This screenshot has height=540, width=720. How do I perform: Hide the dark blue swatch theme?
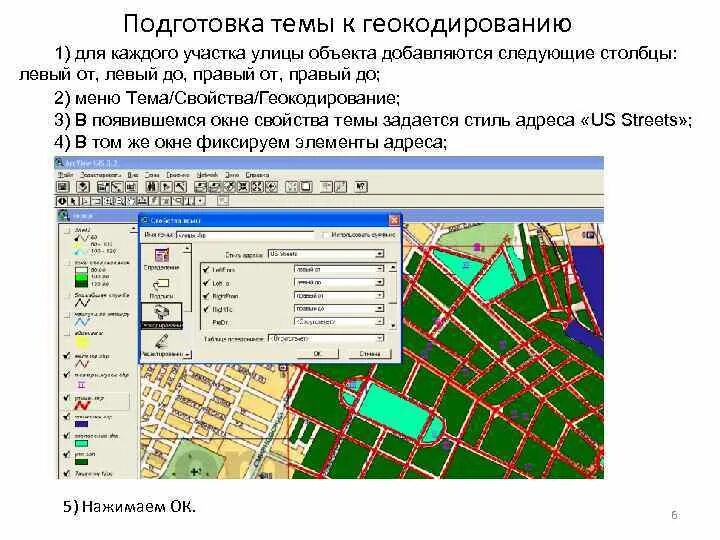tap(67, 417)
